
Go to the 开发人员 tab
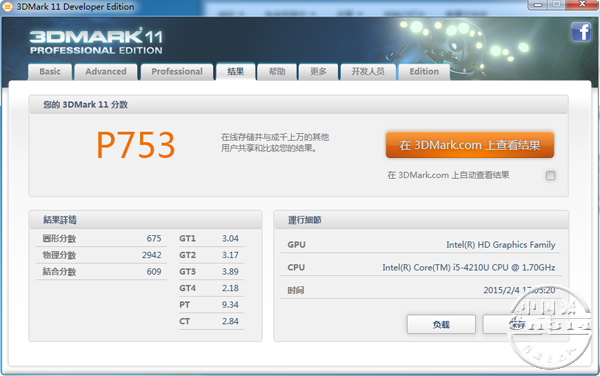coord(368,72)
